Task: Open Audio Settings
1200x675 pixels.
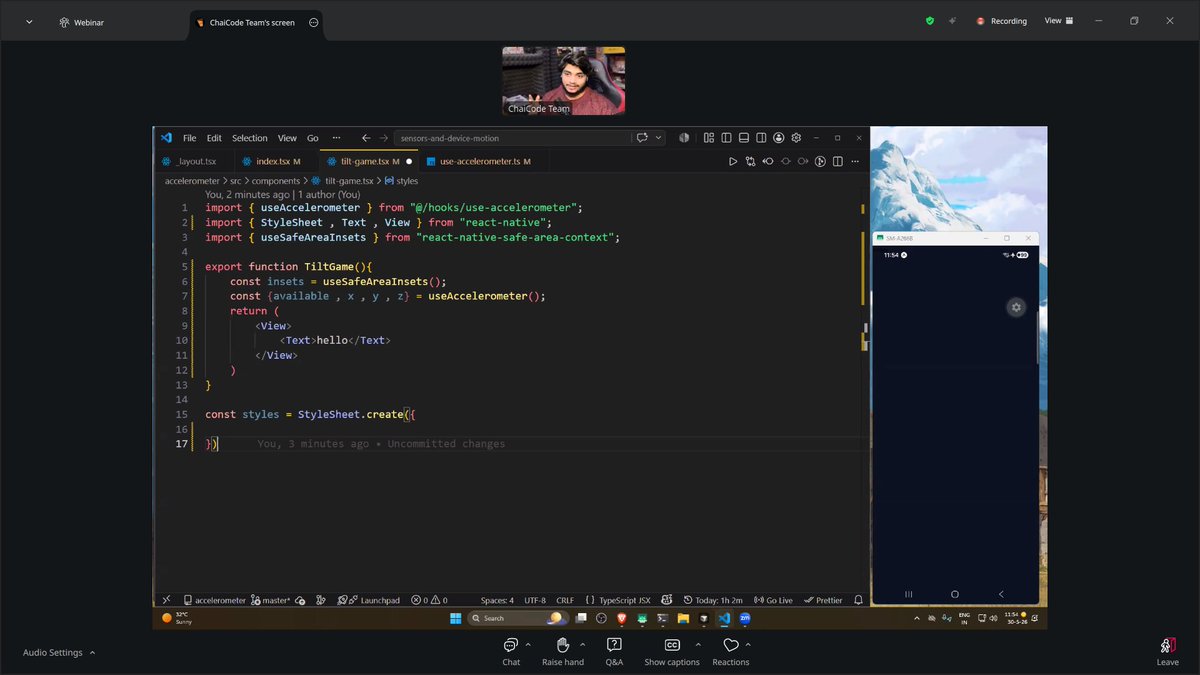Action: 53,652
